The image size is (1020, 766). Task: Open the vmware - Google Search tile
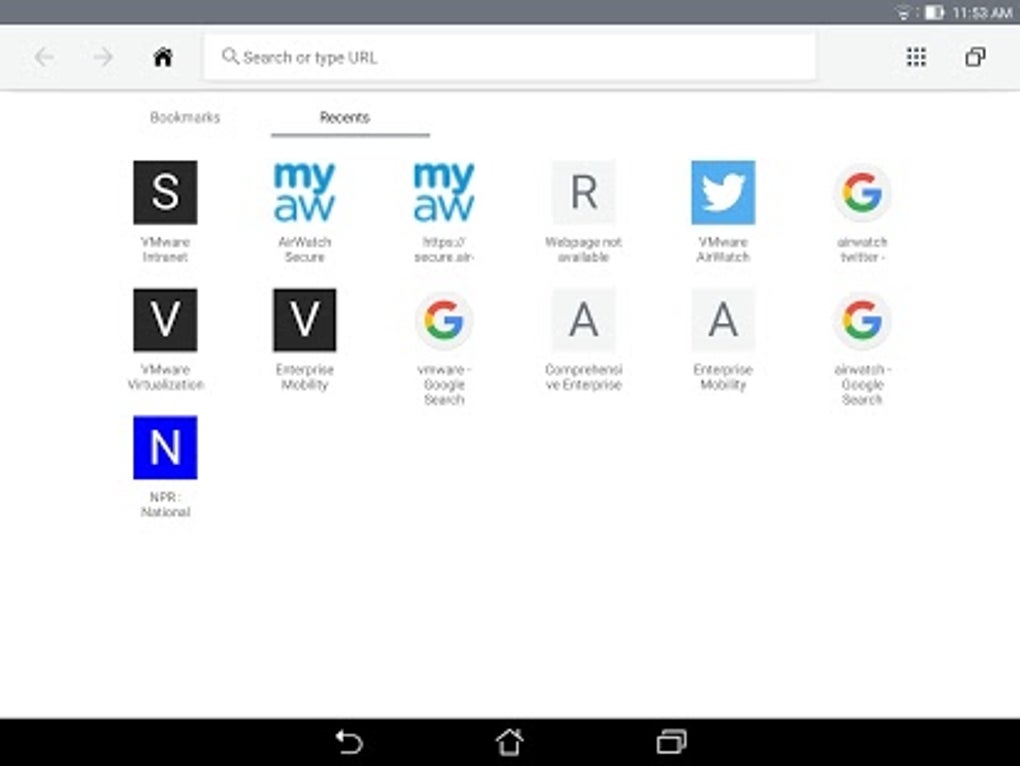coord(444,320)
